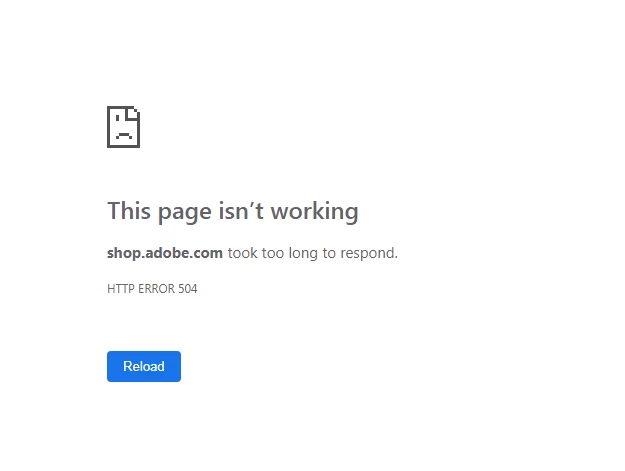Click the word "respond." in the message

tap(369, 253)
